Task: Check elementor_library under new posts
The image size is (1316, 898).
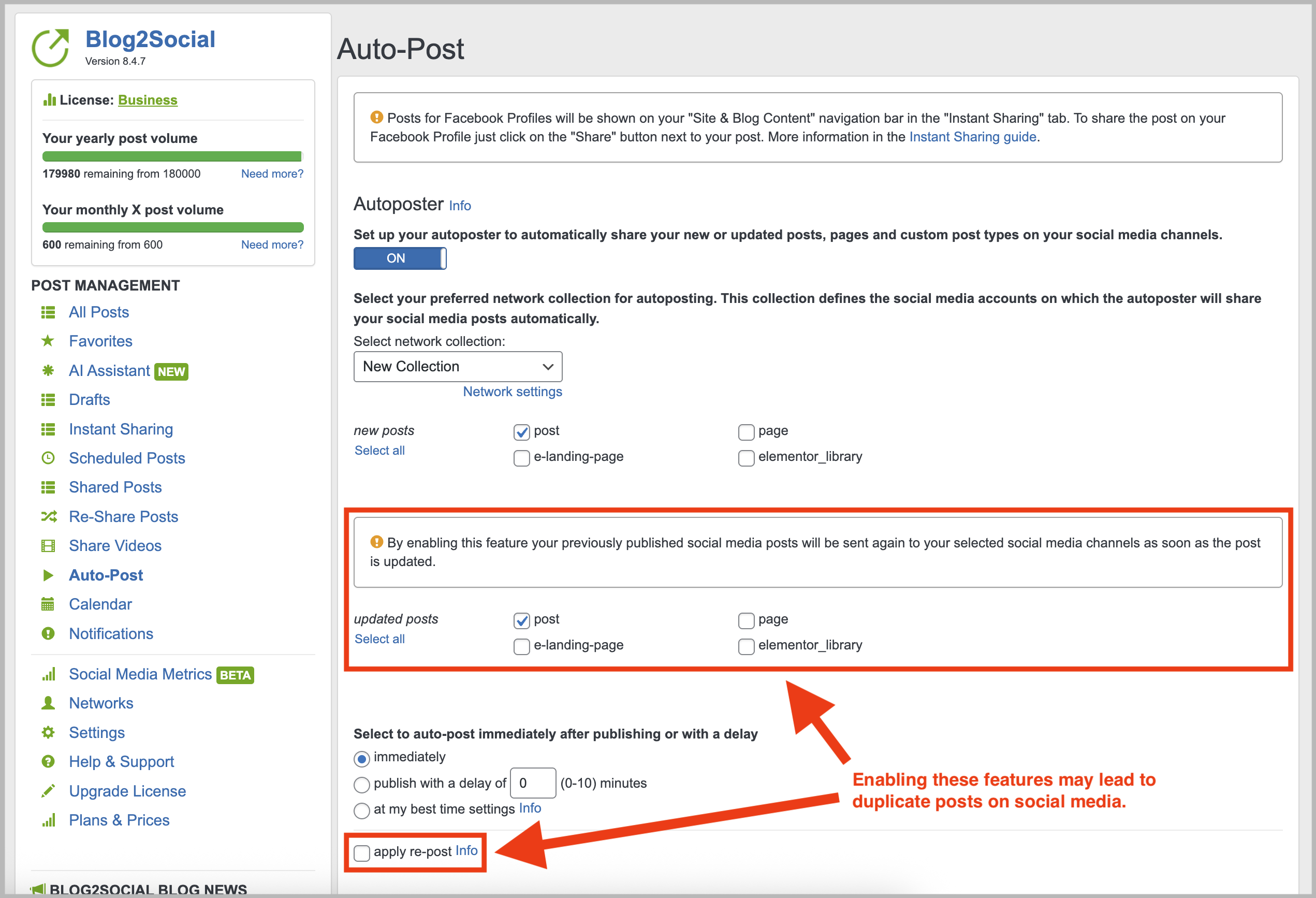Action: pyautogui.click(x=746, y=458)
